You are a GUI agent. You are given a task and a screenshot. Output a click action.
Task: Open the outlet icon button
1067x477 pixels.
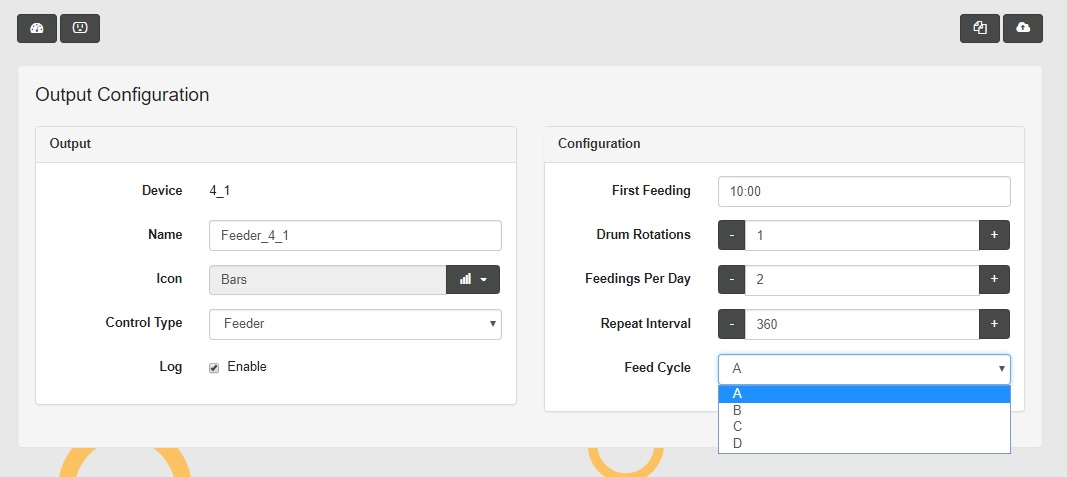coord(80,28)
